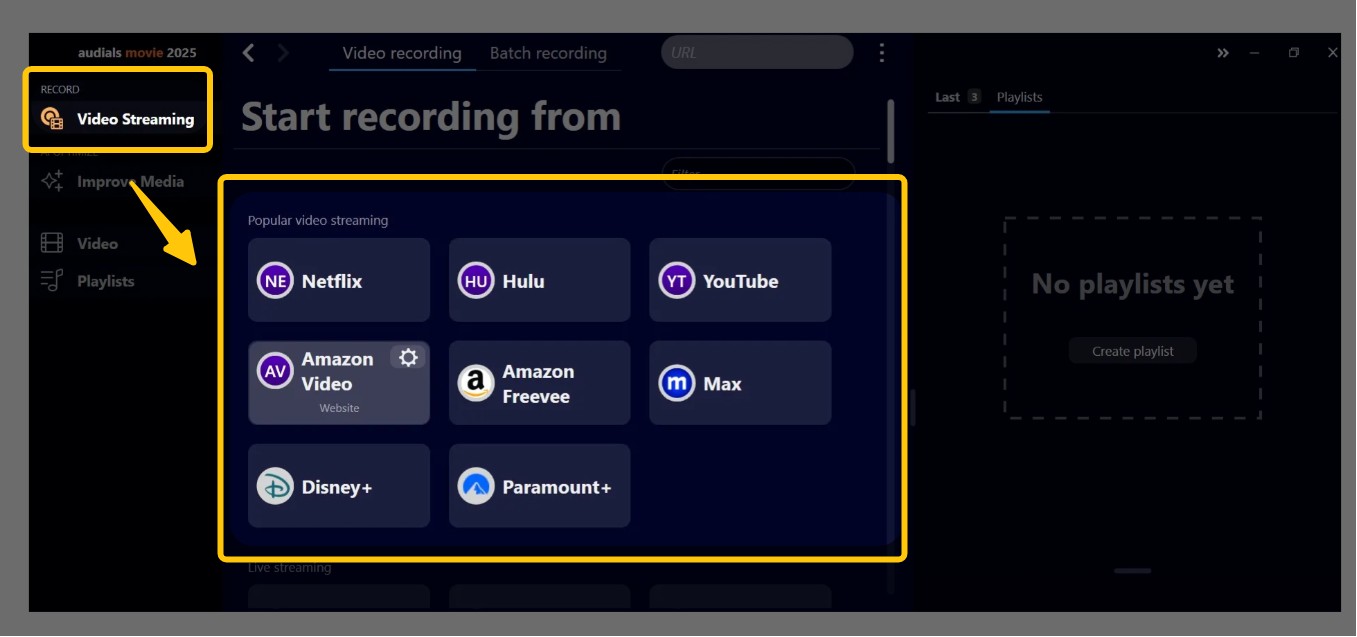Collapse the right panel with double chevron
The height and width of the screenshot is (637, 1357).
pyautogui.click(x=1222, y=53)
